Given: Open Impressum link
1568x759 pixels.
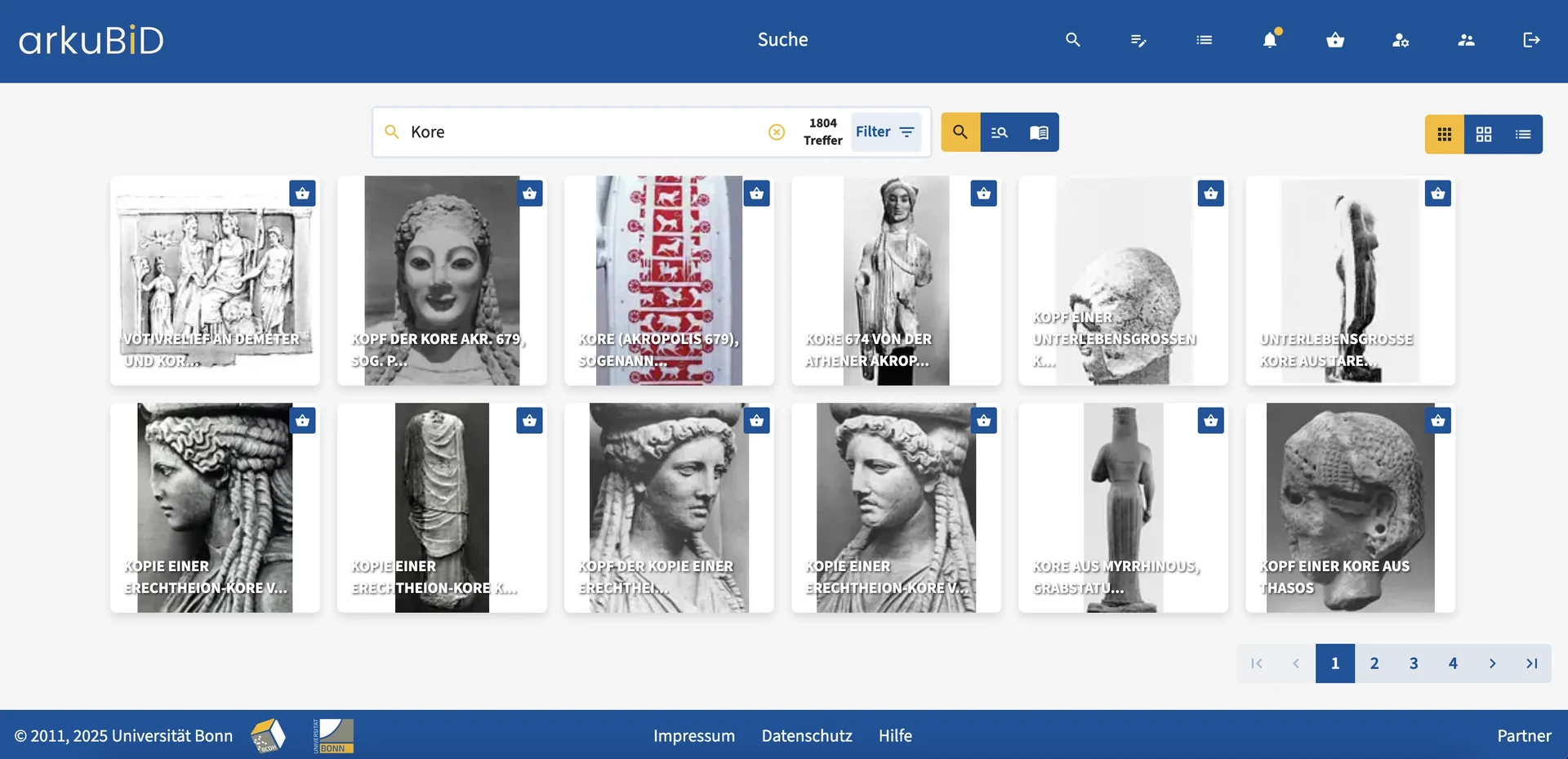Looking at the screenshot, I should click(694, 736).
